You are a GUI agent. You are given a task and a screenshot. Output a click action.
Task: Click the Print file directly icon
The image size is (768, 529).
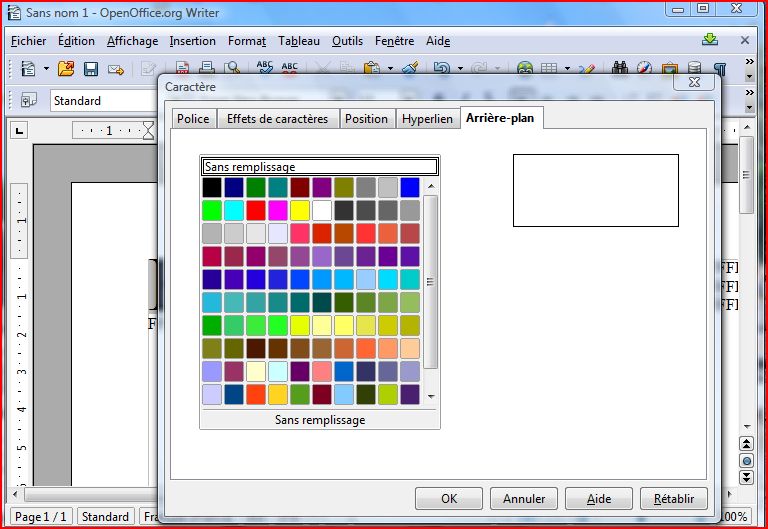point(207,67)
